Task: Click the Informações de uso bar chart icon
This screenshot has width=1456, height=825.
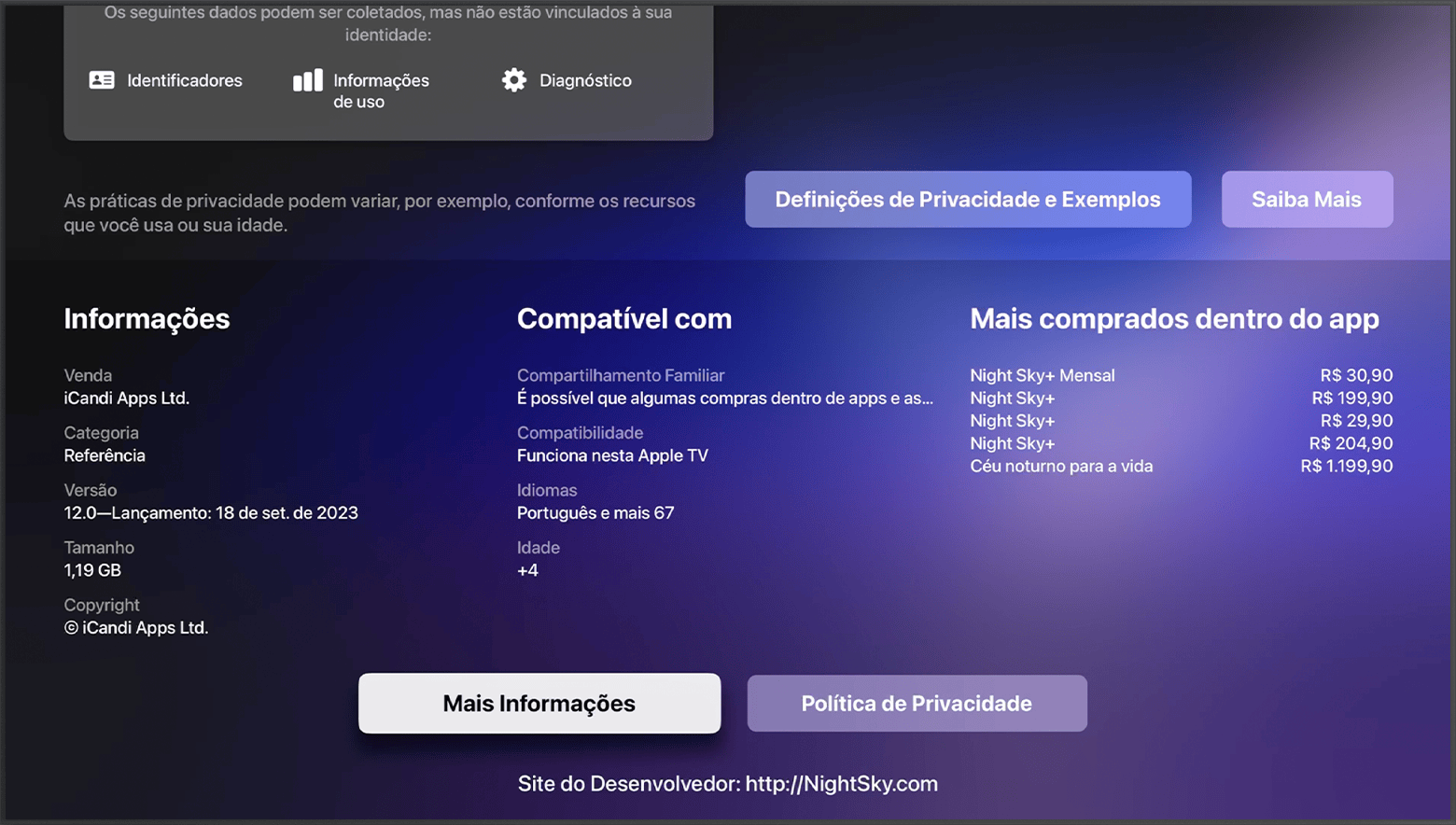Action: 308,80
